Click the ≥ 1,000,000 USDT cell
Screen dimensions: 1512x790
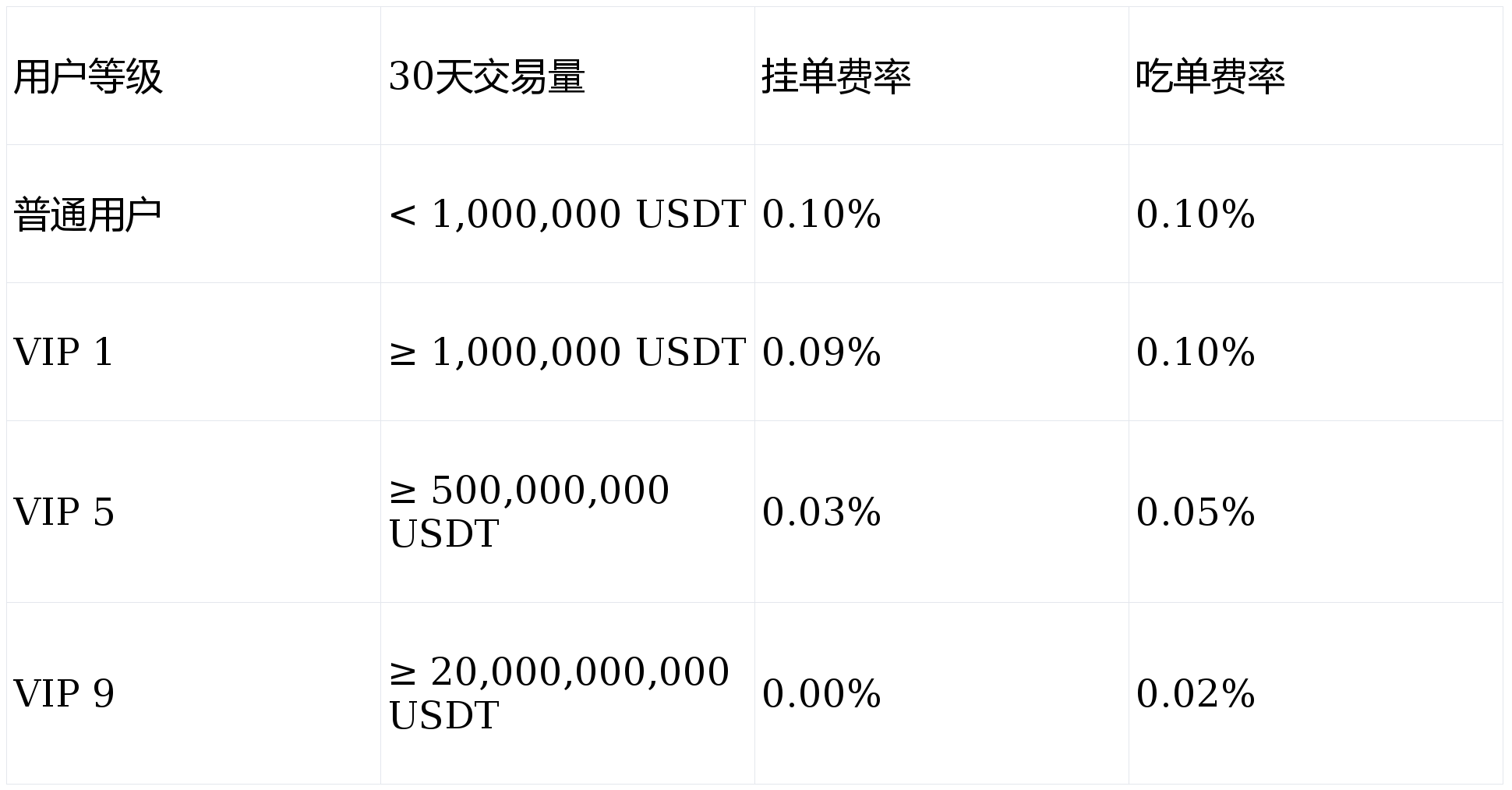[x=567, y=352]
